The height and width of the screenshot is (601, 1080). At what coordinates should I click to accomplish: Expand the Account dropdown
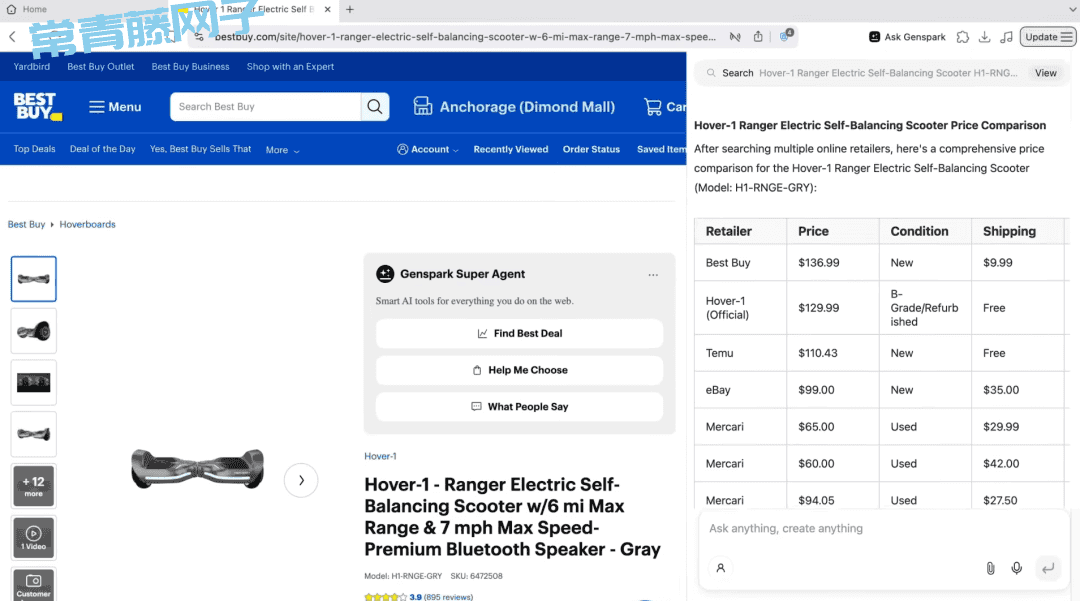tap(428, 149)
